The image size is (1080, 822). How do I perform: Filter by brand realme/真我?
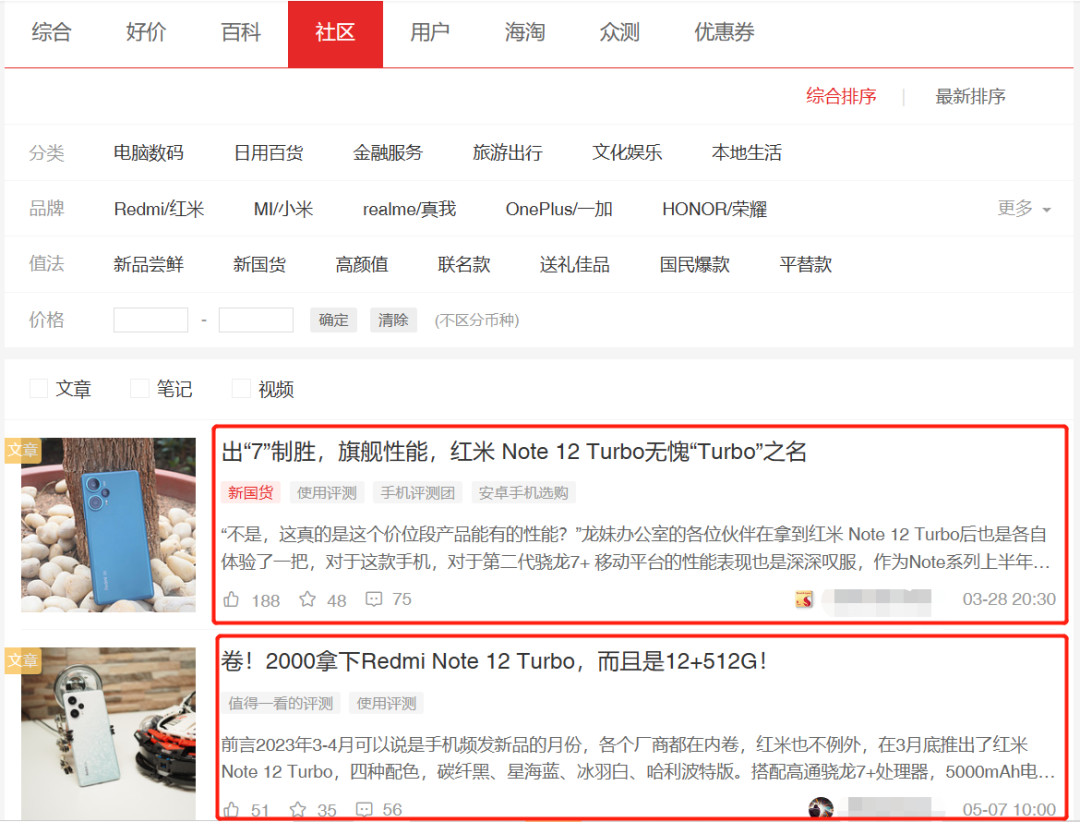(409, 209)
